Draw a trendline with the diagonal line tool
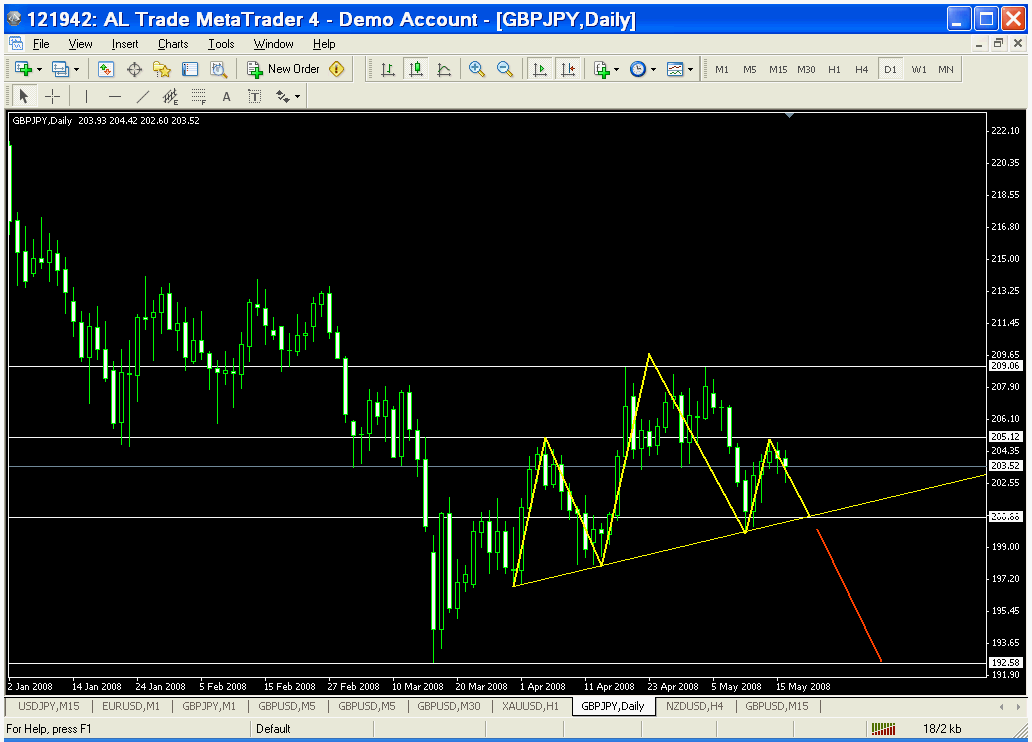This screenshot has height=742, width=1032. [x=142, y=96]
